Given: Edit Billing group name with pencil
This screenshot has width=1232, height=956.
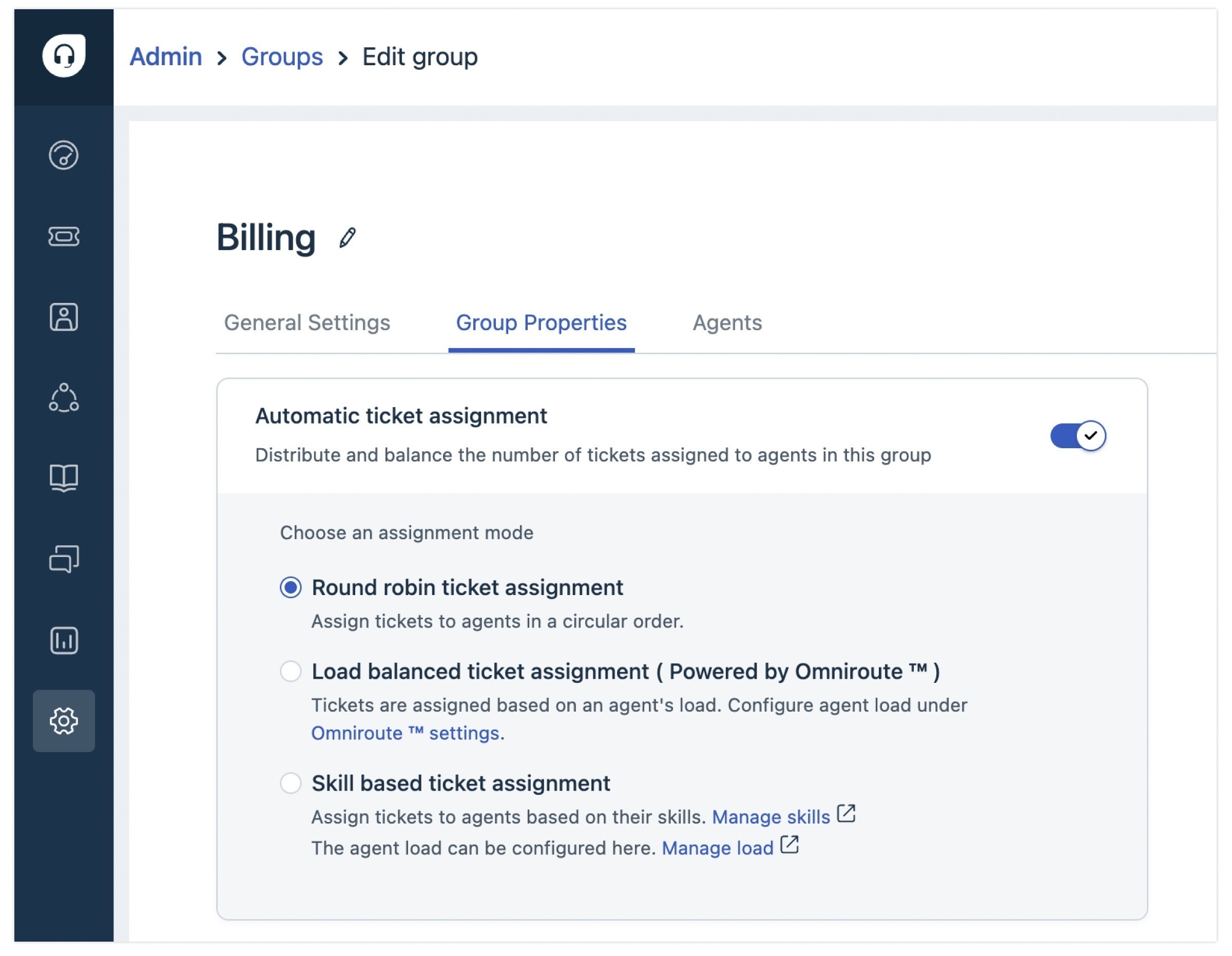Looking at the screenshot, I should [x=348, y=238].
